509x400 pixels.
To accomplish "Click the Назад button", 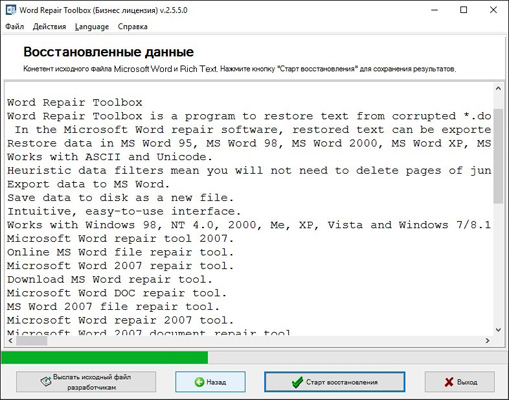I will [x=210, y=382].
